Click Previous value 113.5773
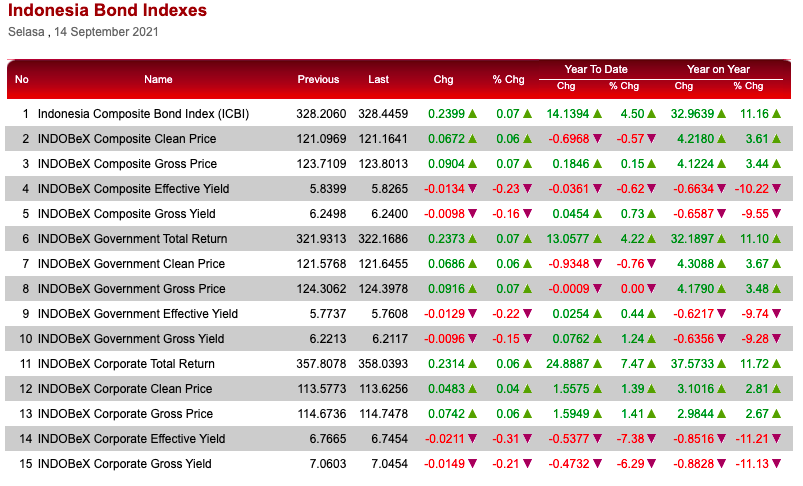 [322, 389]
